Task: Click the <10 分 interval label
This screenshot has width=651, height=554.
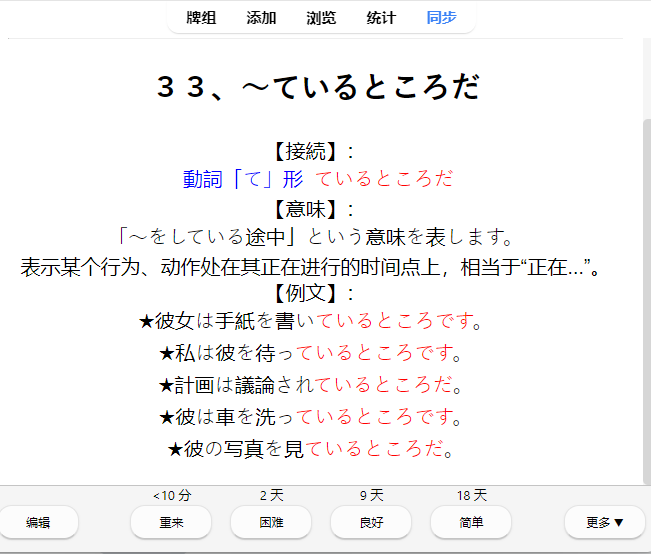Action: point(172,495)
